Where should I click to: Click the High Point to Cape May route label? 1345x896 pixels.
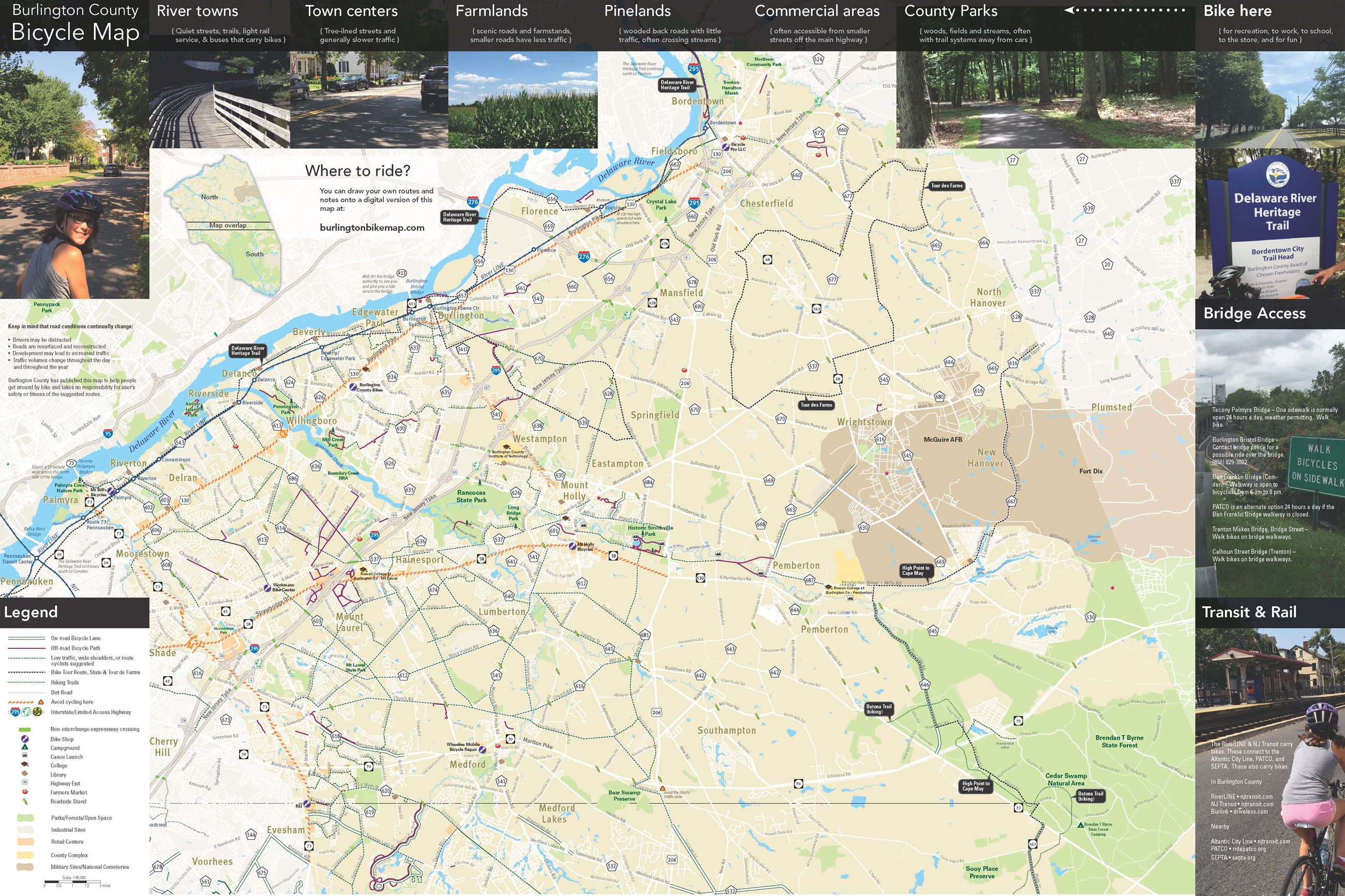tap(916, 570)
